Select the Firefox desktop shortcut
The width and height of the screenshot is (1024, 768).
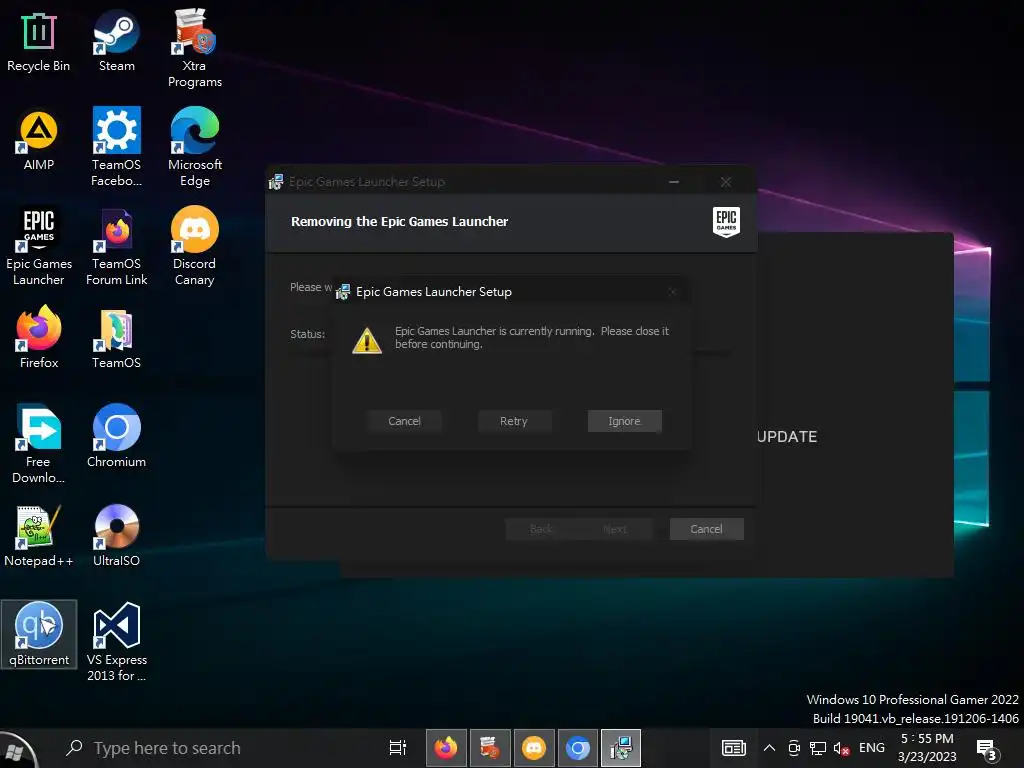pyautogui.click(x=39, y=338)
